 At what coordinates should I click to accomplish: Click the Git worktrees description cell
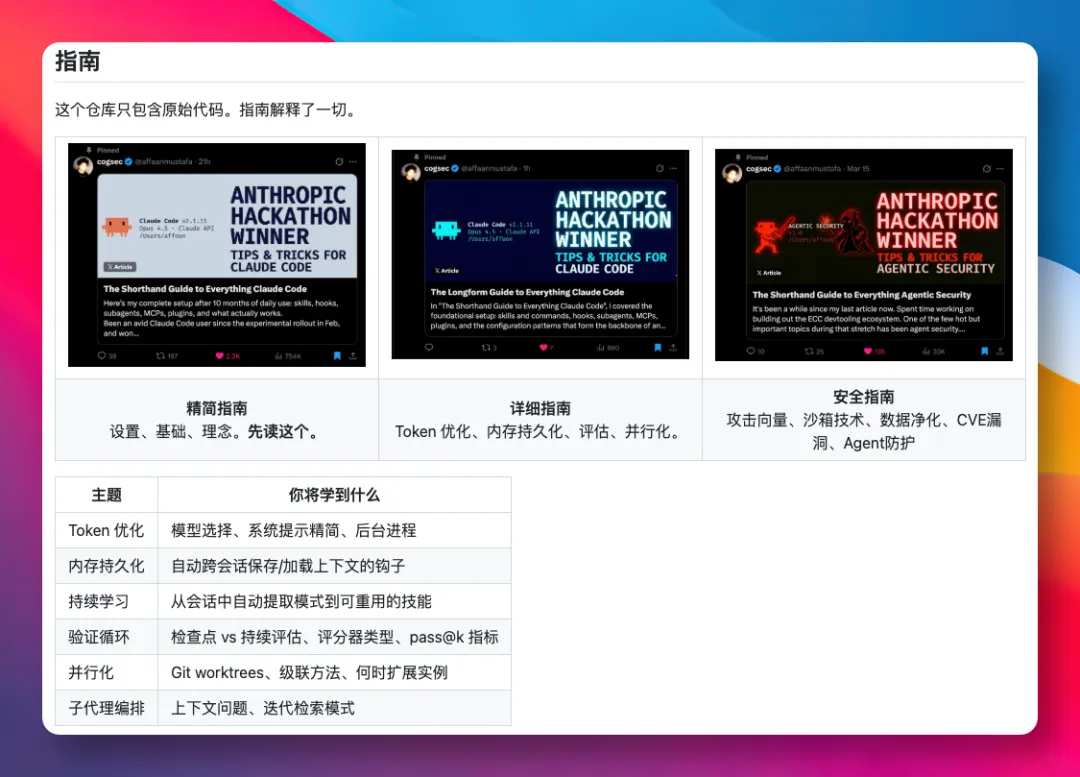coord(335,672)
